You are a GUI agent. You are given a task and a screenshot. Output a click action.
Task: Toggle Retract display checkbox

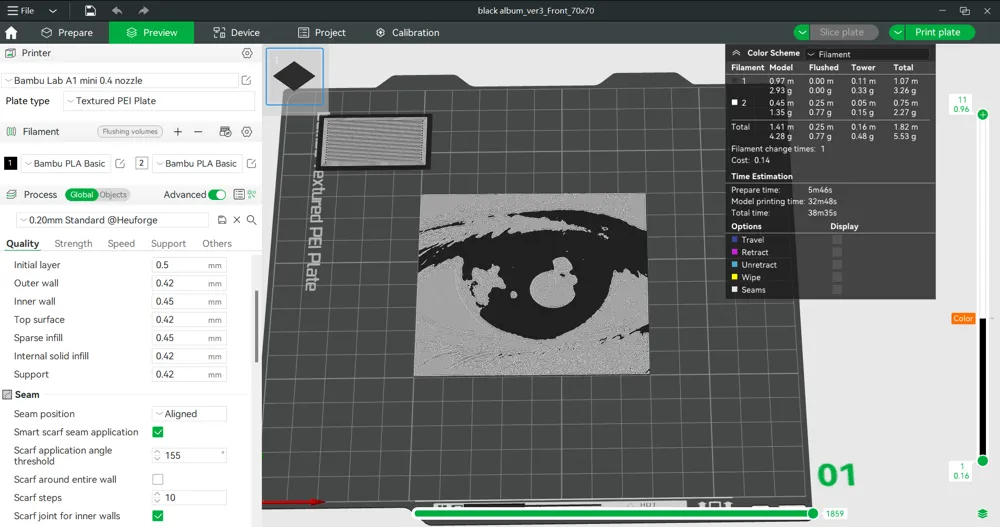pyautogui.click(x=837, y=252)
